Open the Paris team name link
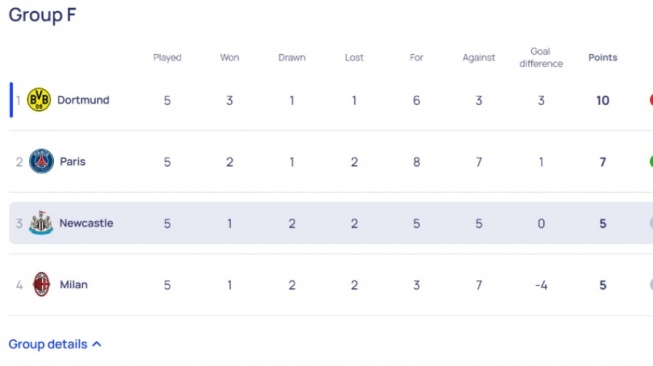The image size is (653, 366). [x=73, y=162]
